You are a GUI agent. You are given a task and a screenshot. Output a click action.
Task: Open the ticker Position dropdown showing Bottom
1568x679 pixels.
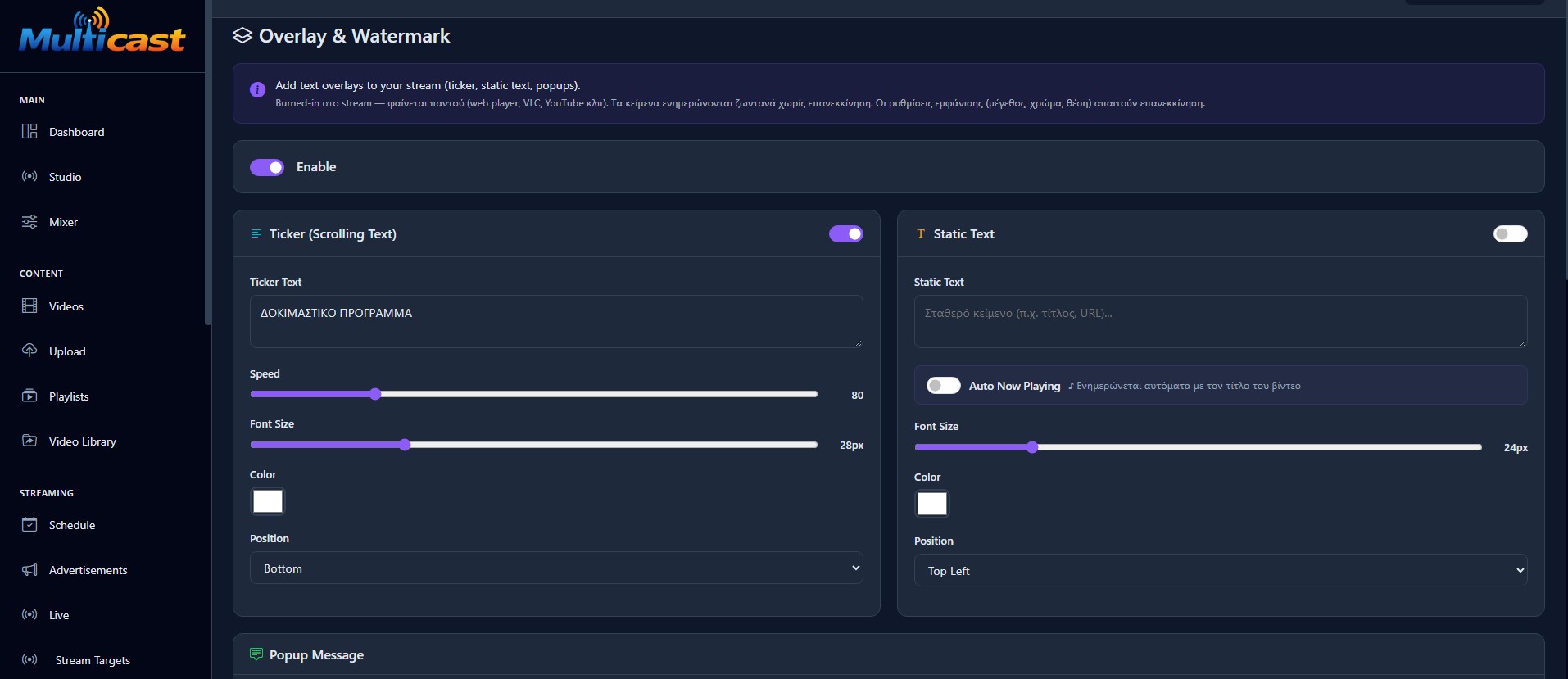click(x=556, y=568)
